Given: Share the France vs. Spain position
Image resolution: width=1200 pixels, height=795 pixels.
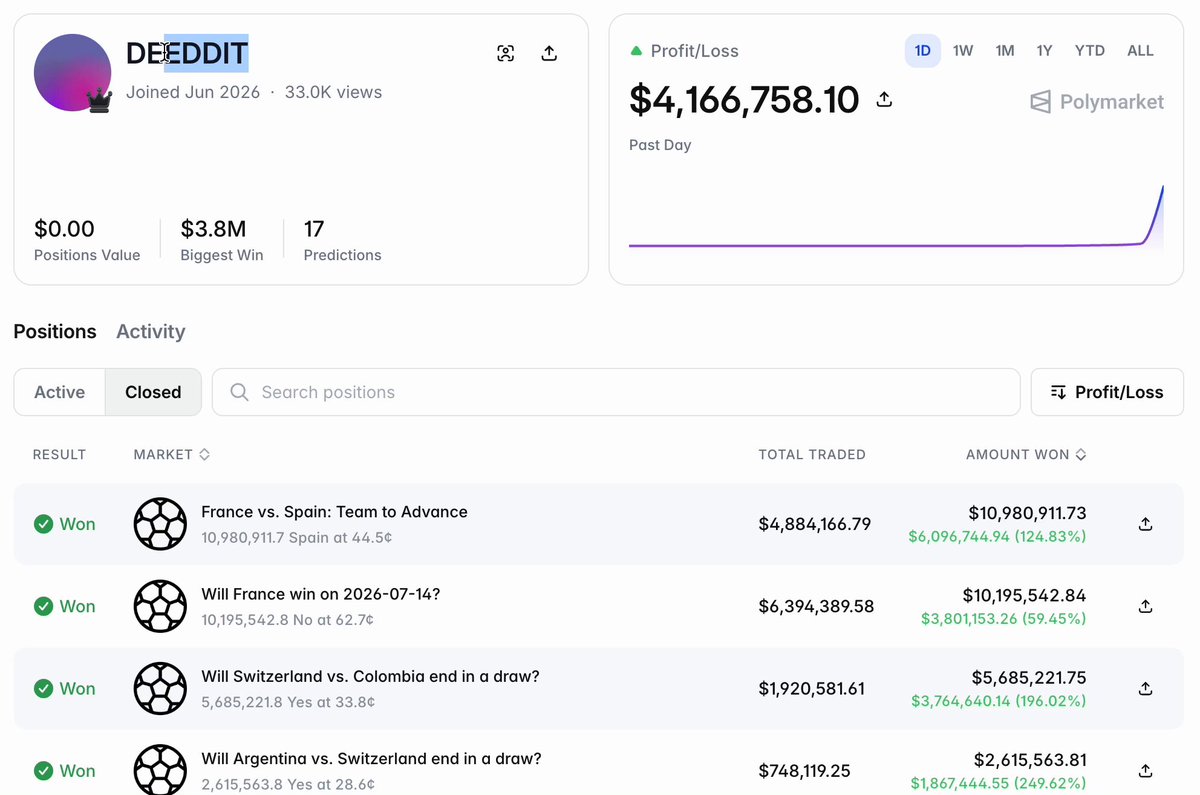Looking at the screenshot, I should (x=1146, y=524).
